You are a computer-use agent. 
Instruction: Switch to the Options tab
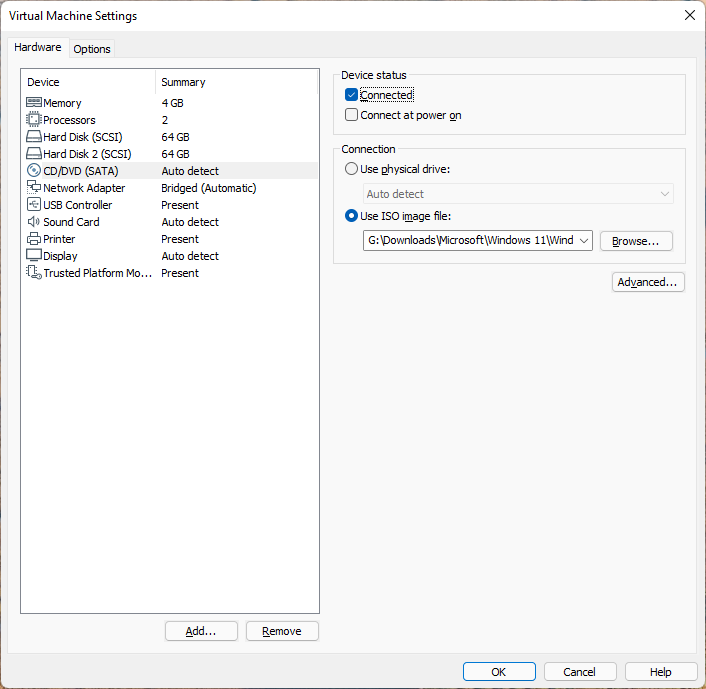(x=92, y=49)
